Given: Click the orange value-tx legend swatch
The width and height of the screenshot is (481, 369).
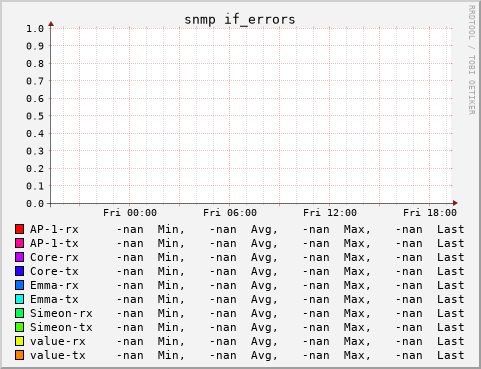Looking at the screenshot, I should point(19,355).
